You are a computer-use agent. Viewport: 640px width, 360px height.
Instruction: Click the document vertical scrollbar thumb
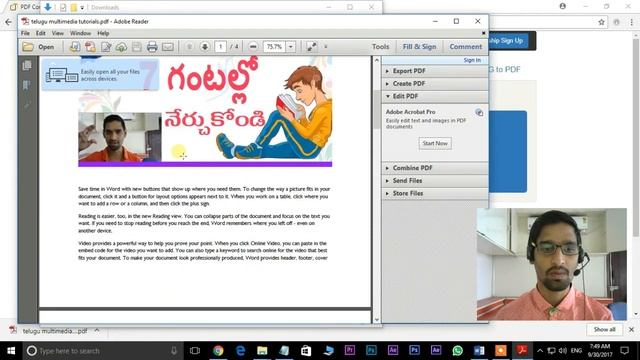[376, 109]
